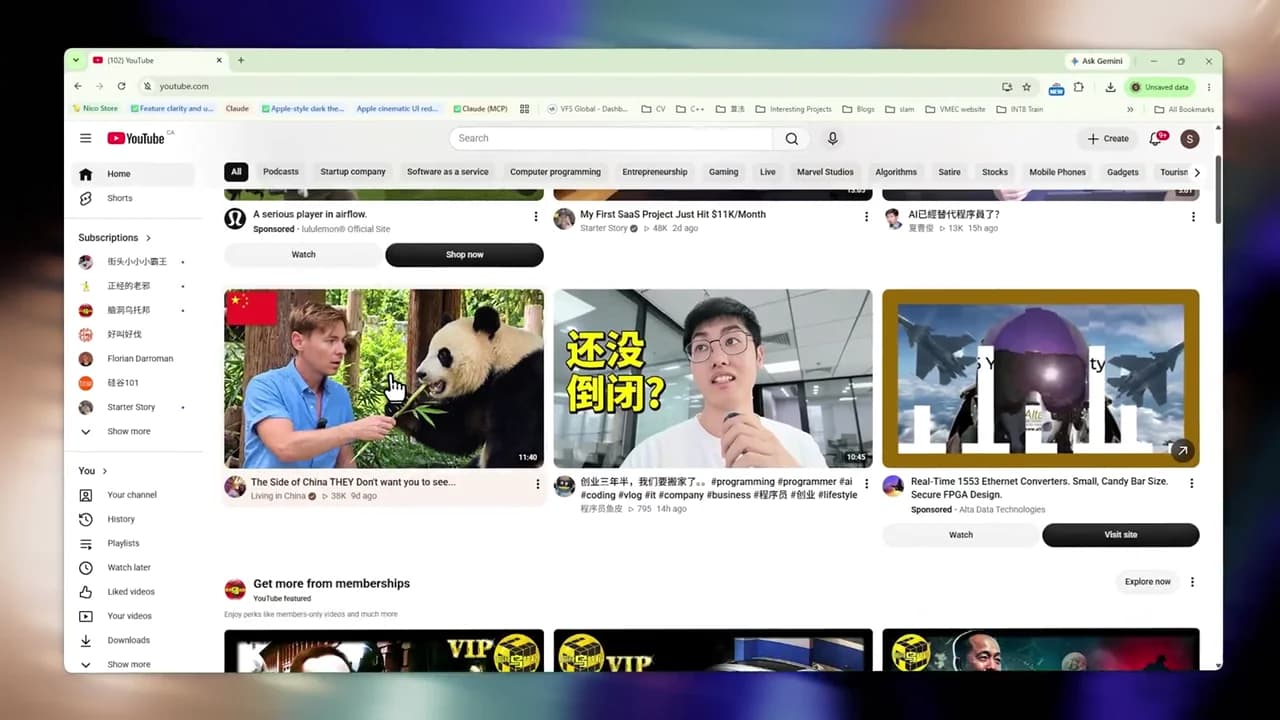Click Shop now button
The width and height of the screenshot is (1280, 720).
pos(464,255)
